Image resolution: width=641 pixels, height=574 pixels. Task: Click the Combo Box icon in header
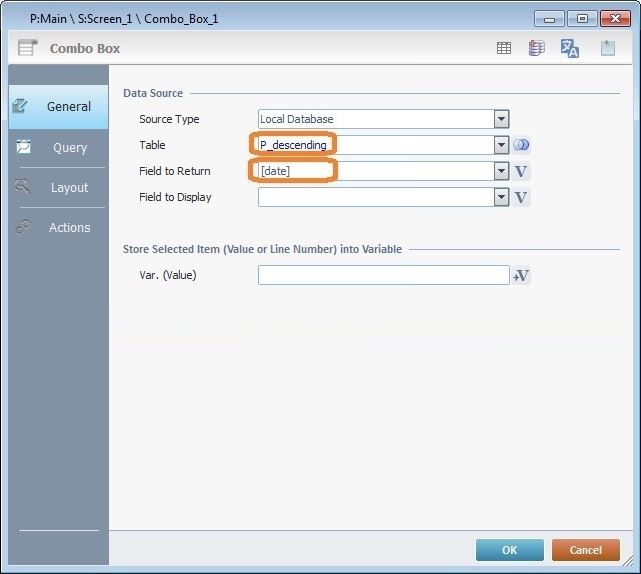30,48
